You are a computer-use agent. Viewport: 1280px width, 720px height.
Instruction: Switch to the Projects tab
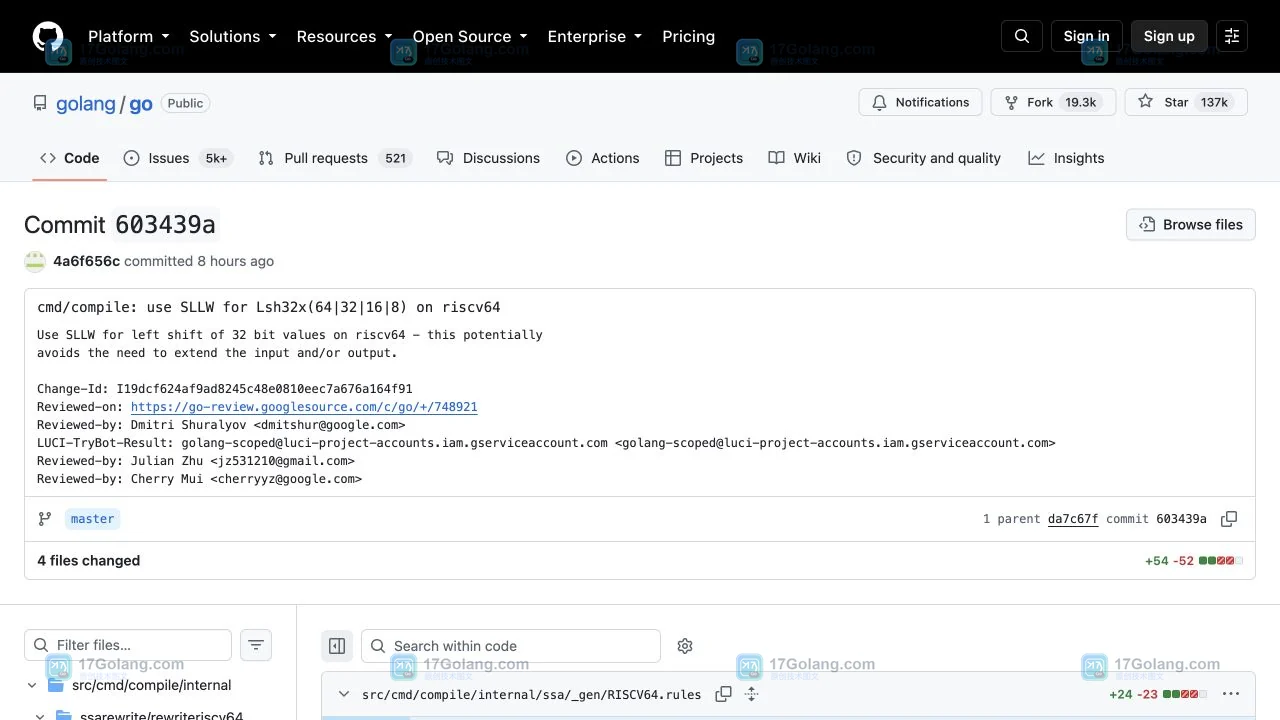pos(704,158)
